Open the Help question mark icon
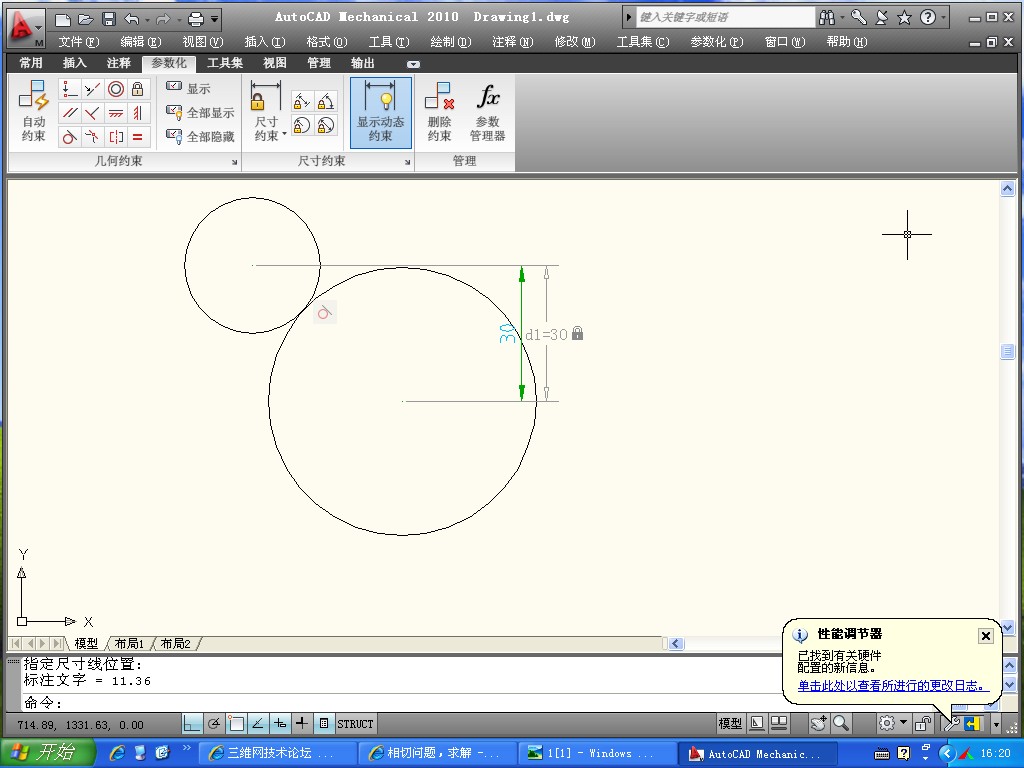Screen dimensions: 1024x768 tap(927, 17)
